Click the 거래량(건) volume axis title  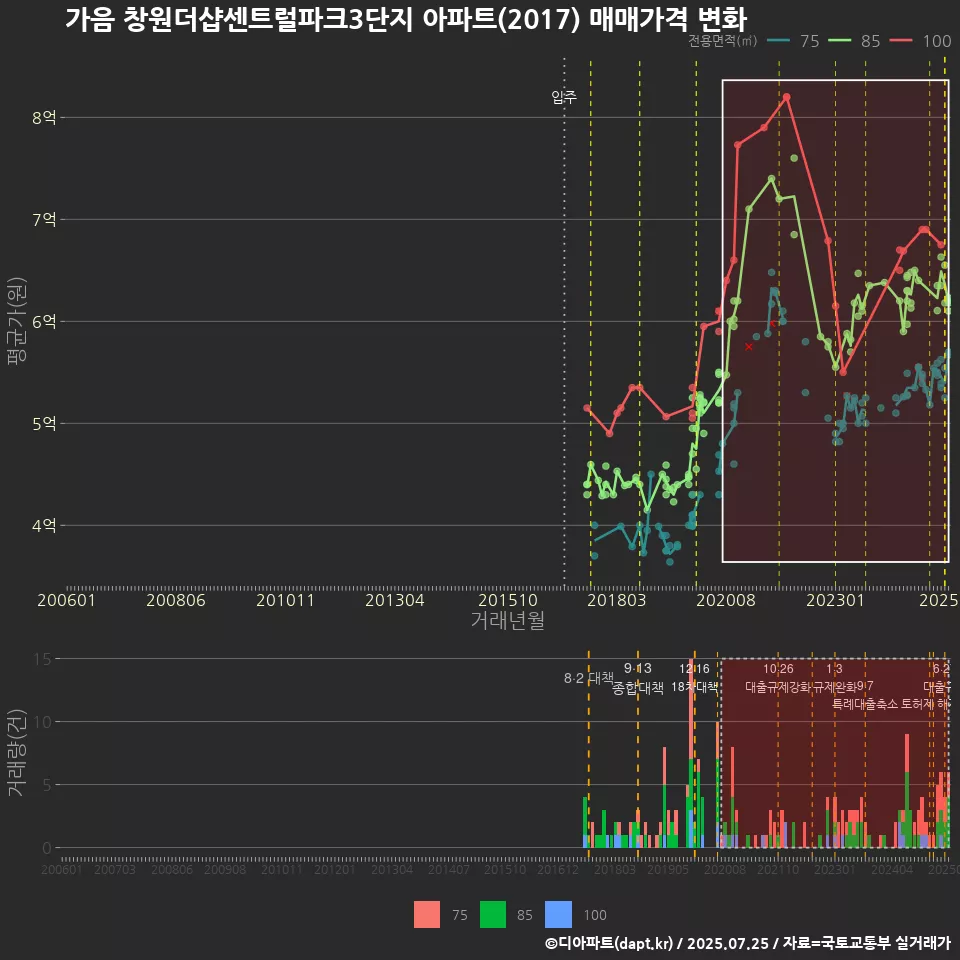click(x=17, y=752)
